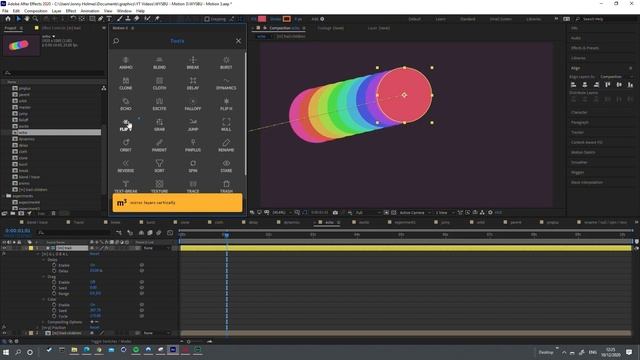Select the Break tool in Motion panel
The width and height of the screenshot is (640, 360).
click(193, 63)
